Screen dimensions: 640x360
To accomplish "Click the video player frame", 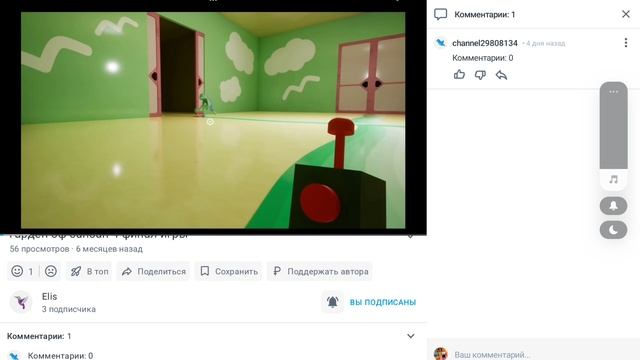I will pos(213,120).
